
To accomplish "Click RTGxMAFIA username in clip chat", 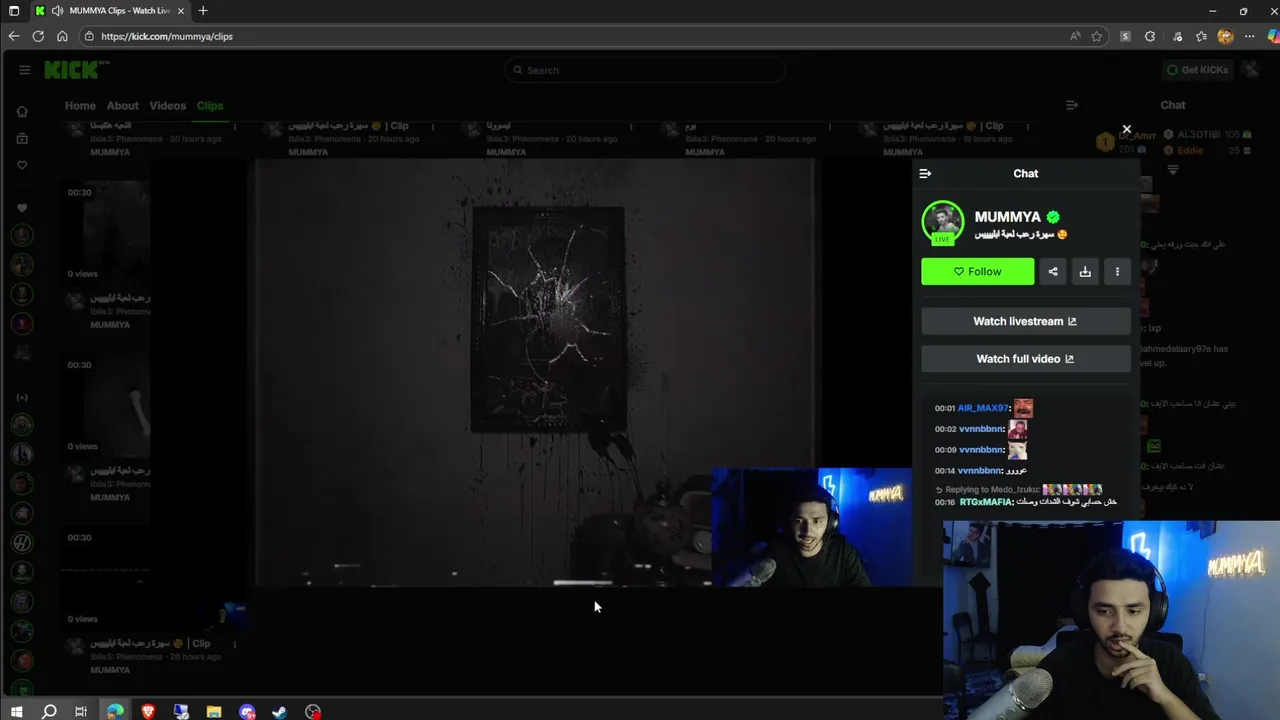I will (986, 502).
